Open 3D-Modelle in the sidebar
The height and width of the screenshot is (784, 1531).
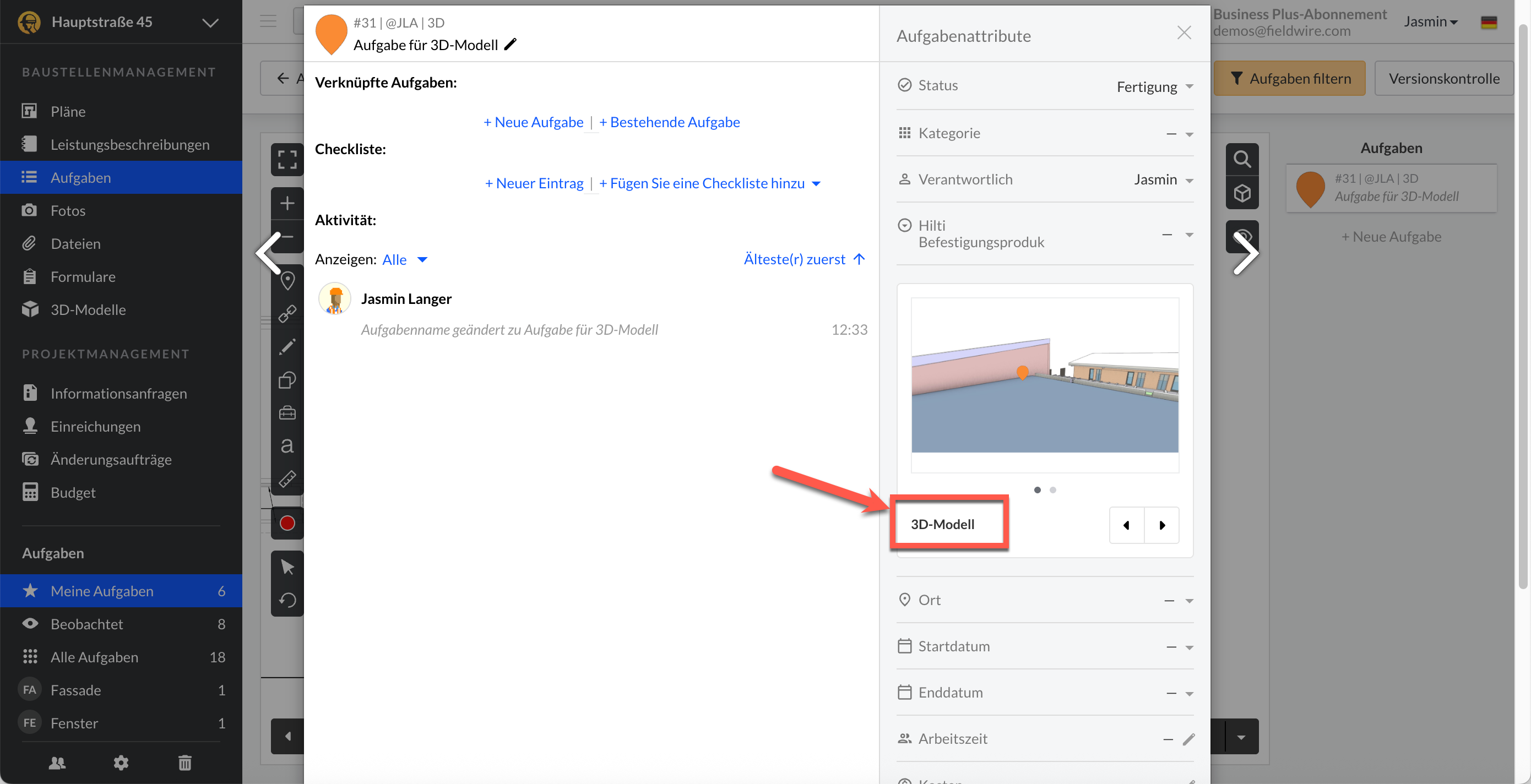(88, 309)
